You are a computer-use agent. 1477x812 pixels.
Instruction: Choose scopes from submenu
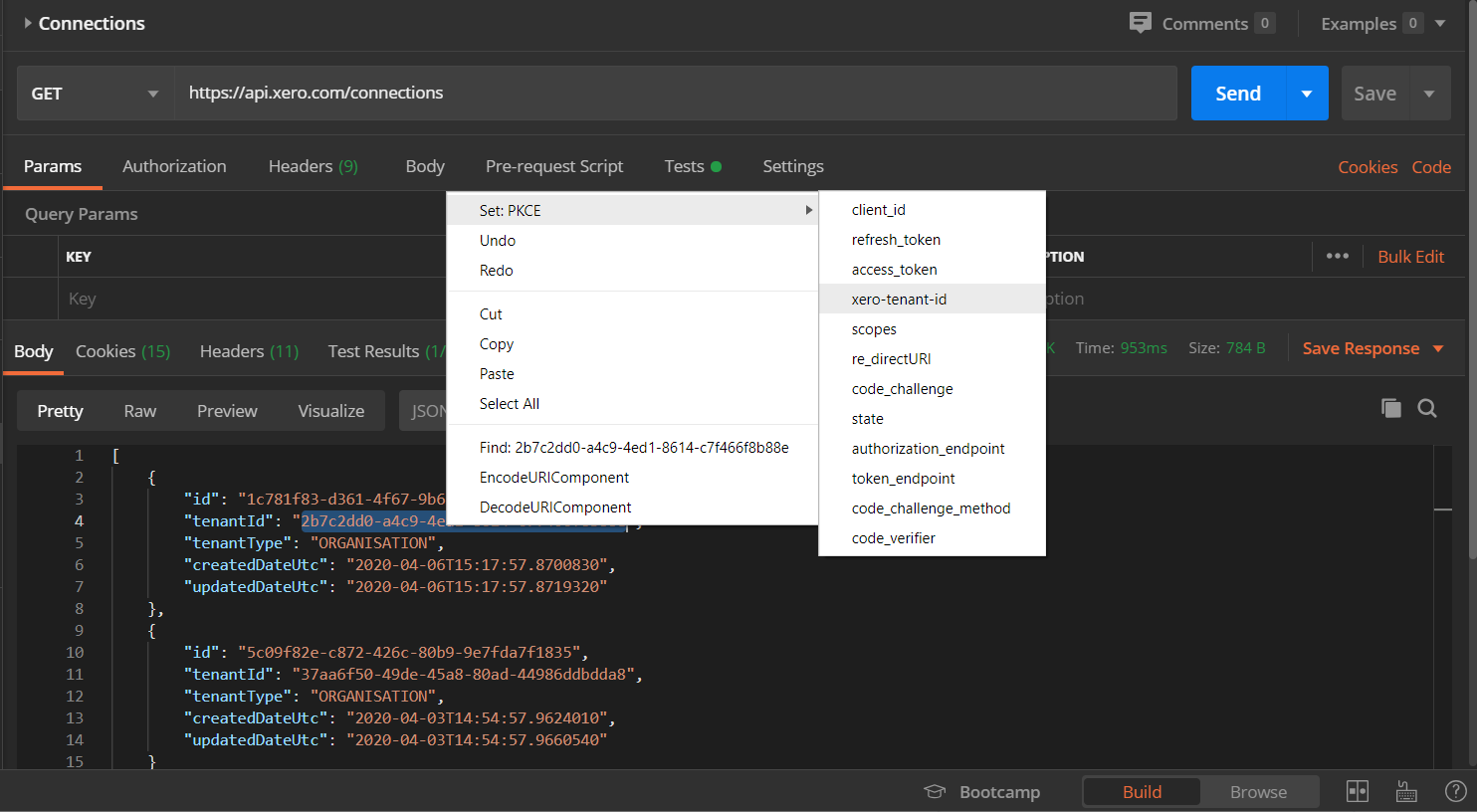932,328
